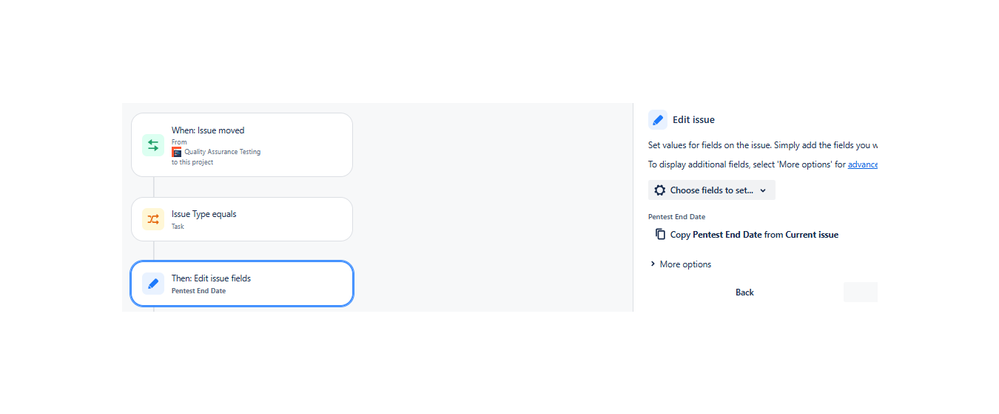Screen dimensions: 999x414
Task: Click the Pentest End Date field label
Action: [x=677, y=217]
